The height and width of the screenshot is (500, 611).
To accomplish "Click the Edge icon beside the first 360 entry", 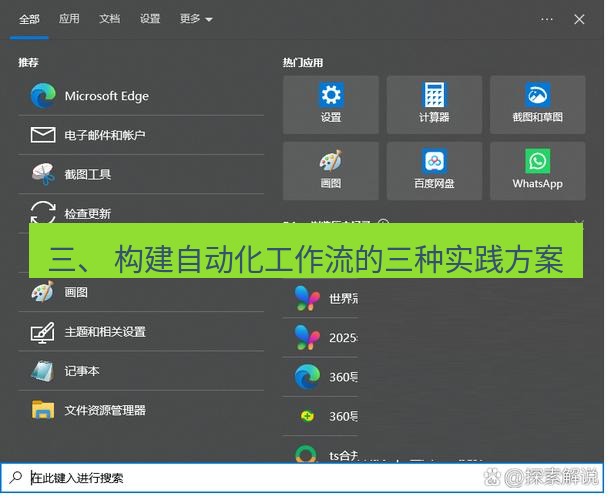I will click(307, 377).
